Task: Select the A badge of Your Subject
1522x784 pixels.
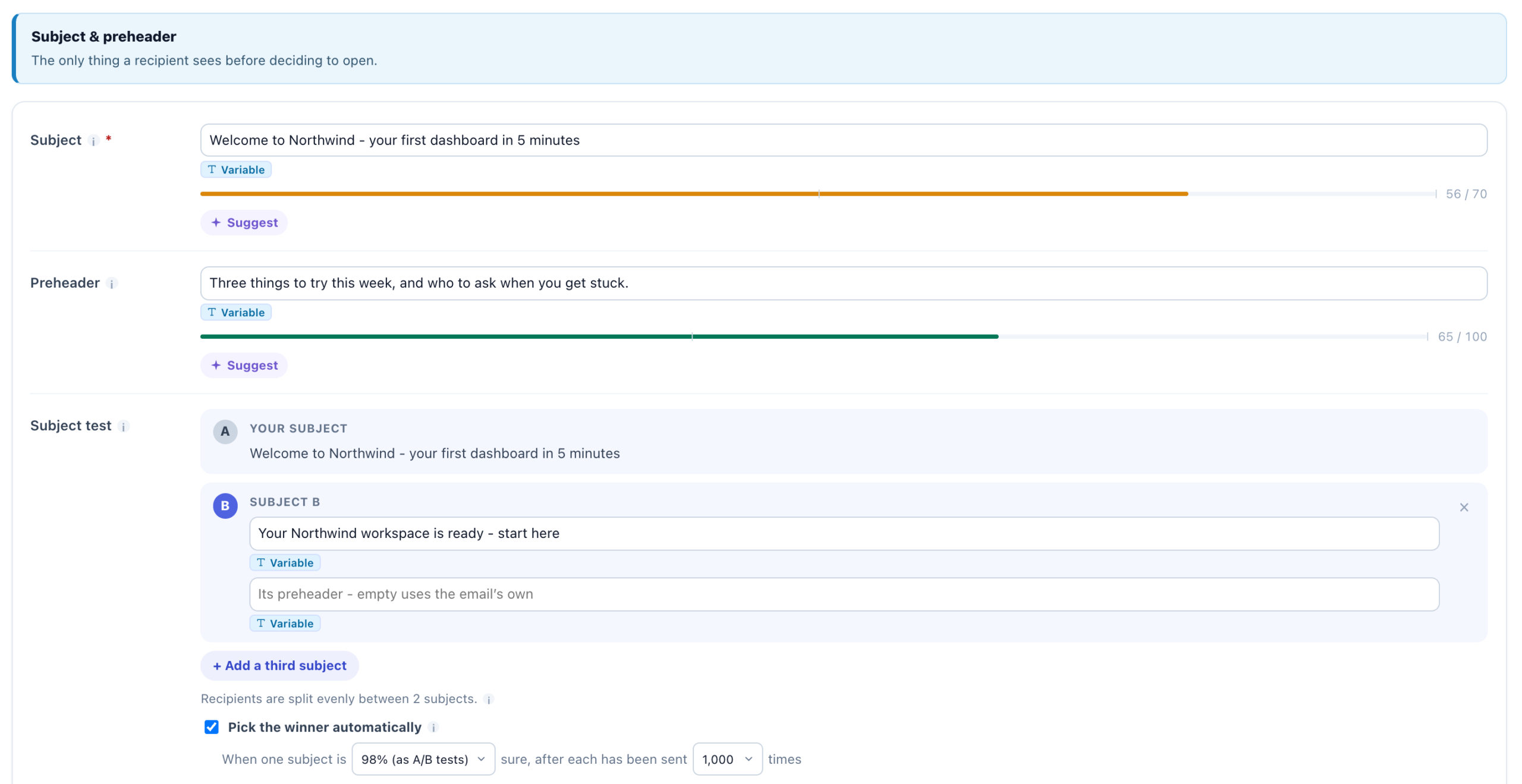Action: [225, 432]
